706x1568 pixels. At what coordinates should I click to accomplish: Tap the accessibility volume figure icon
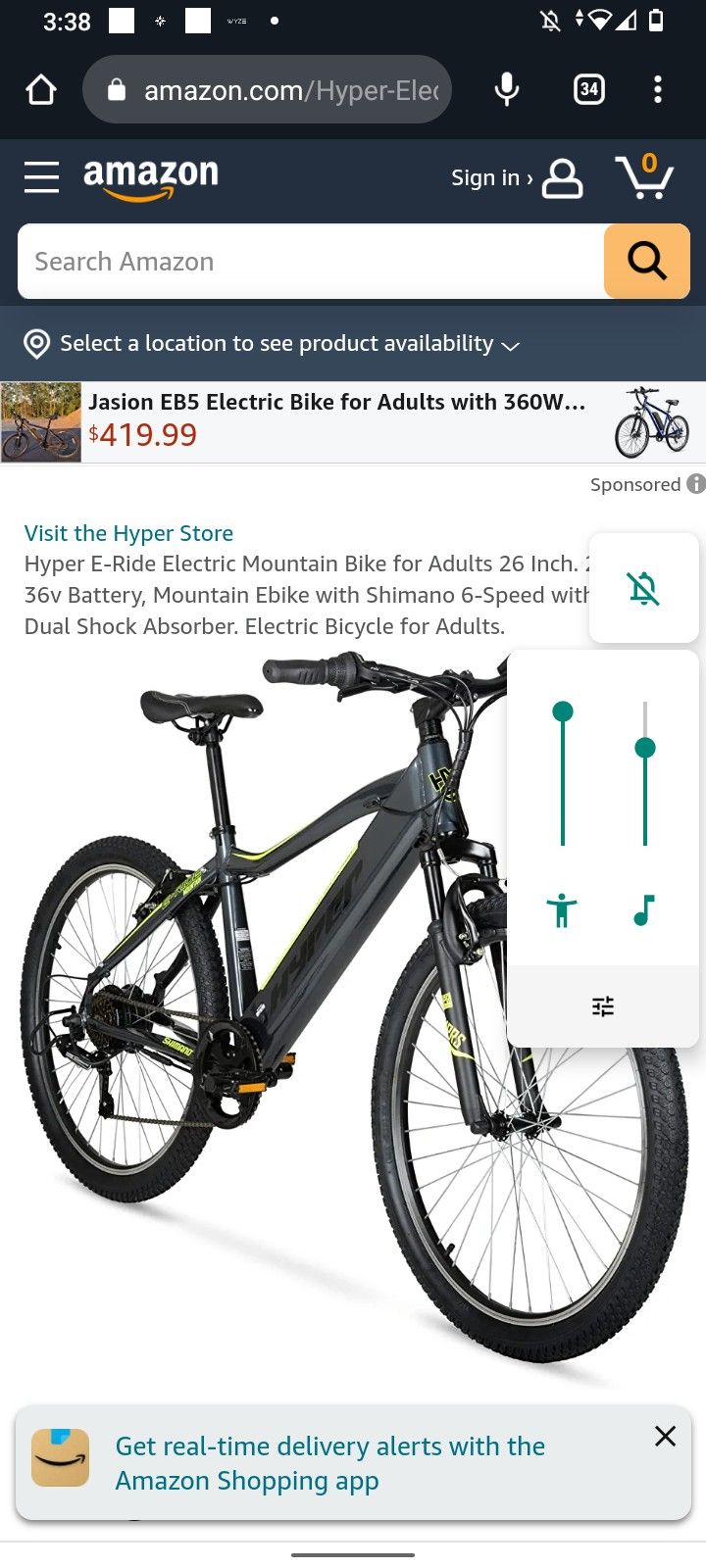point(562,910)
